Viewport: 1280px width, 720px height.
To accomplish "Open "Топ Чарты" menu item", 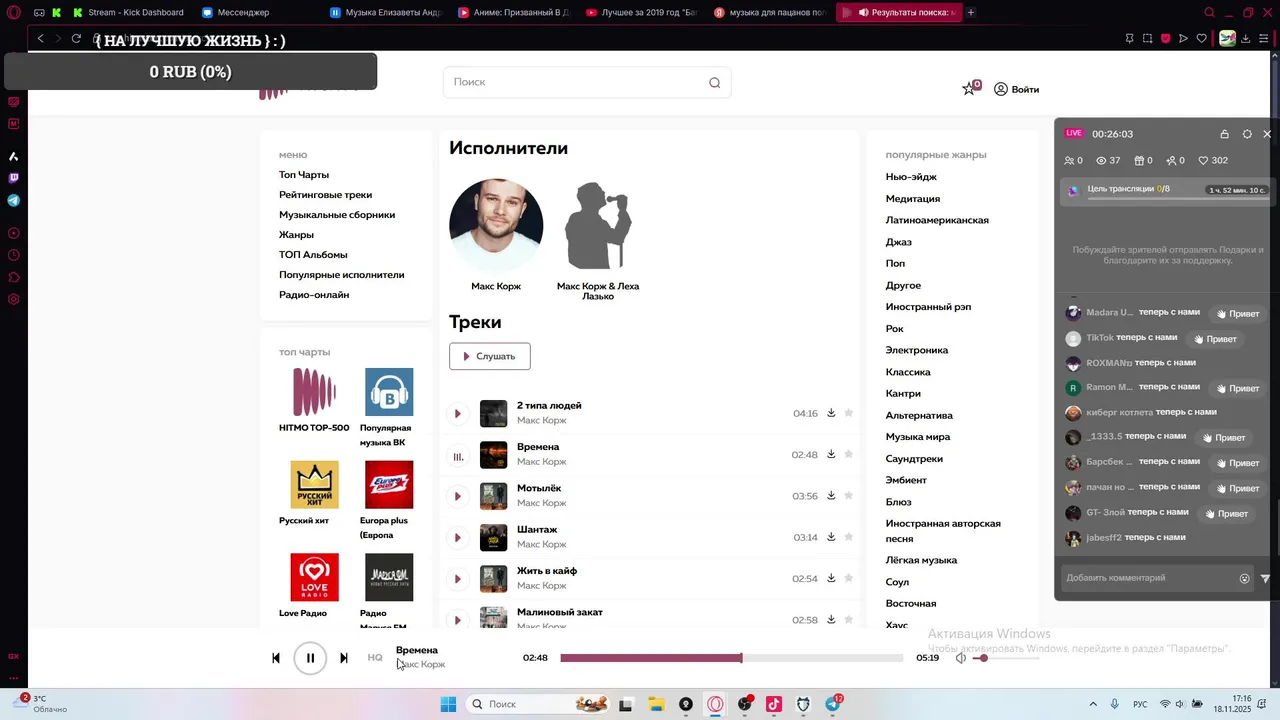I will [304, 175].
